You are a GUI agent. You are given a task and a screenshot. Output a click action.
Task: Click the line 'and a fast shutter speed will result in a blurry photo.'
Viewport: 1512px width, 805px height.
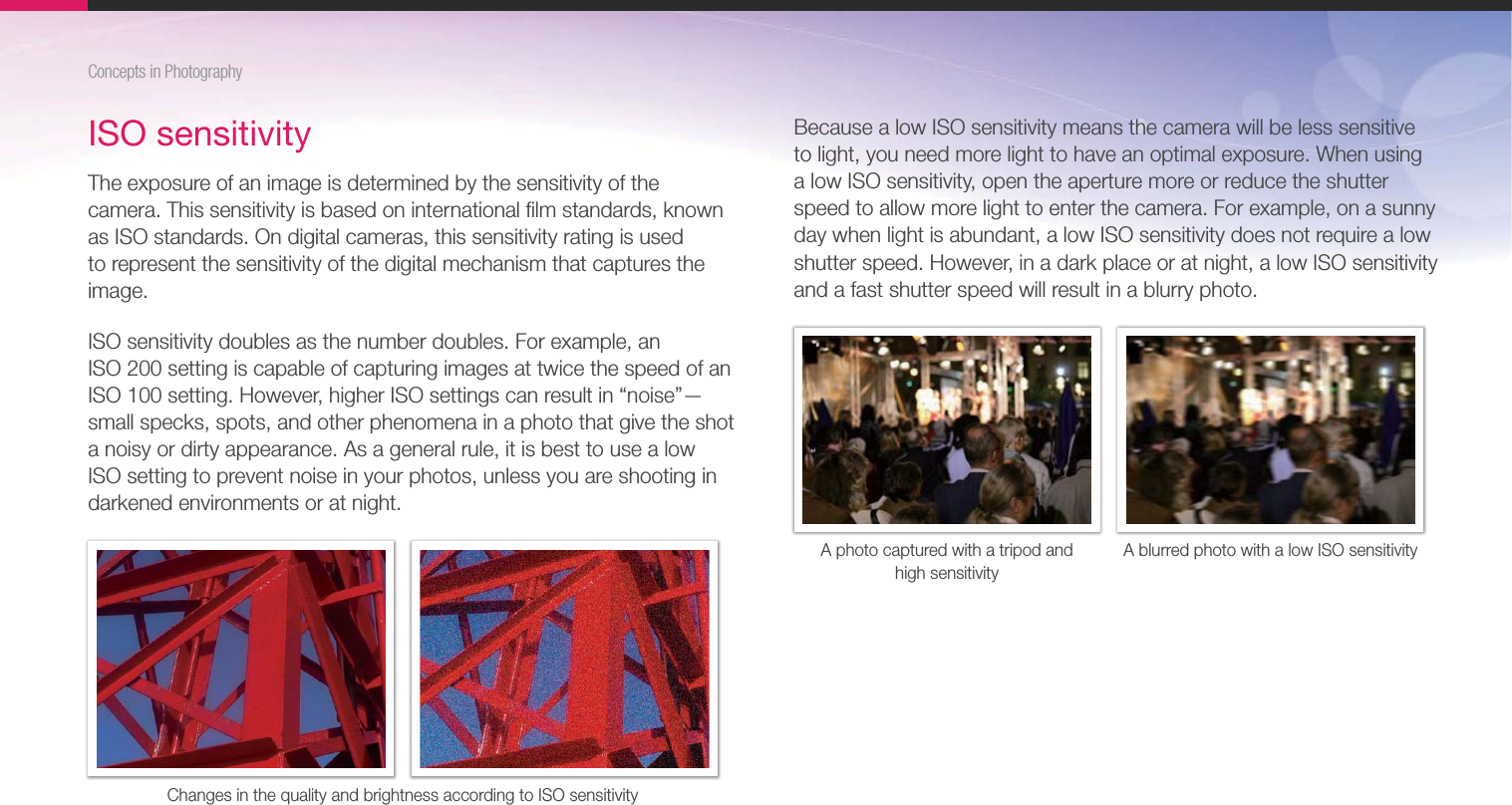point(1026,290)
